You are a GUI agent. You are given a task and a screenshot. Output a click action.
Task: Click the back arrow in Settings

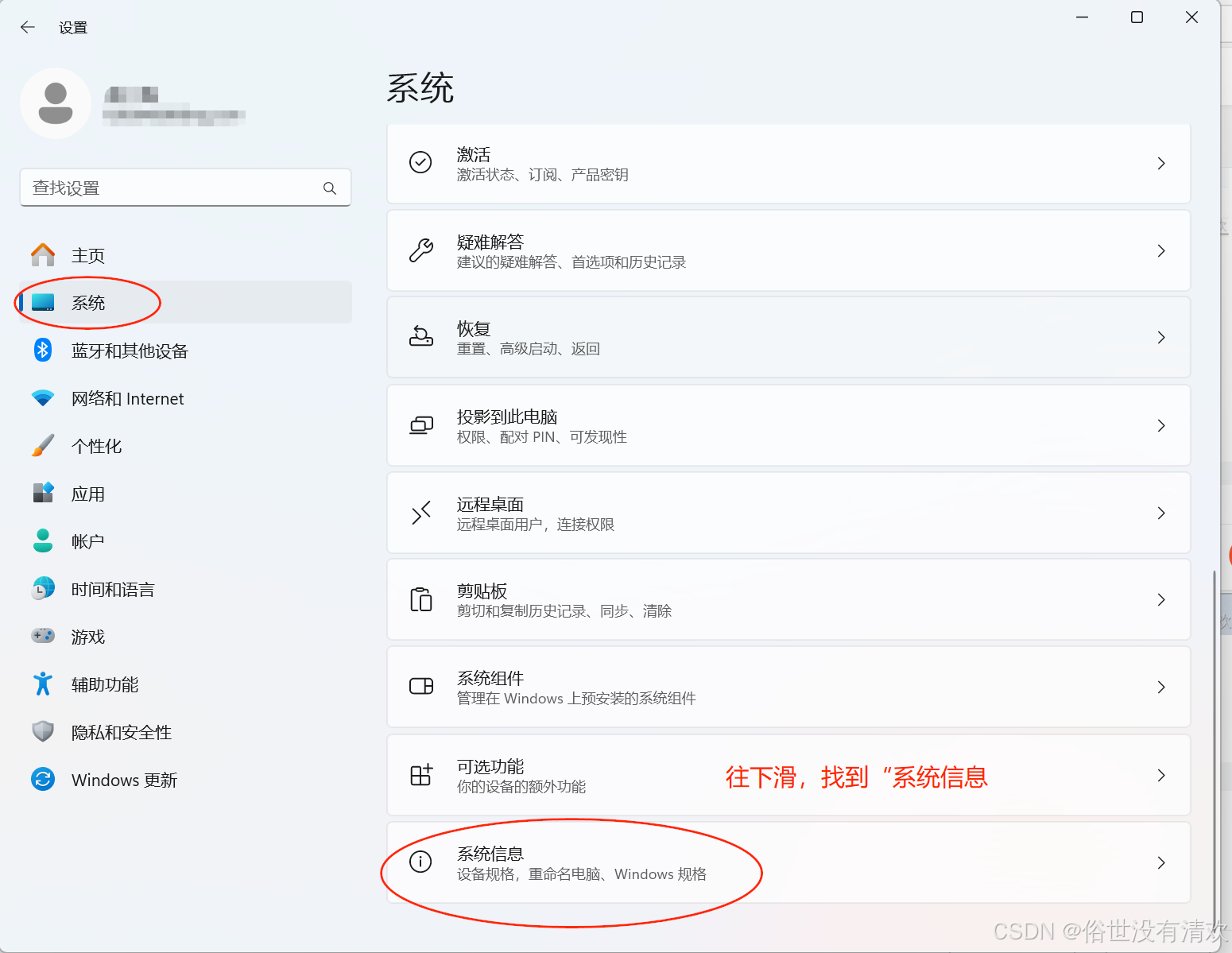(28, 28)
